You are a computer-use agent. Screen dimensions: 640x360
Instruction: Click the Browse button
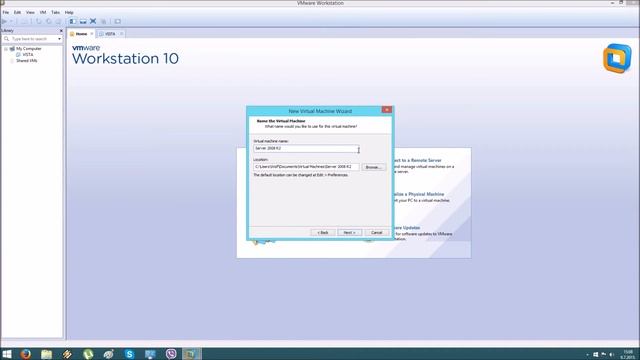[x=373, y=167]
